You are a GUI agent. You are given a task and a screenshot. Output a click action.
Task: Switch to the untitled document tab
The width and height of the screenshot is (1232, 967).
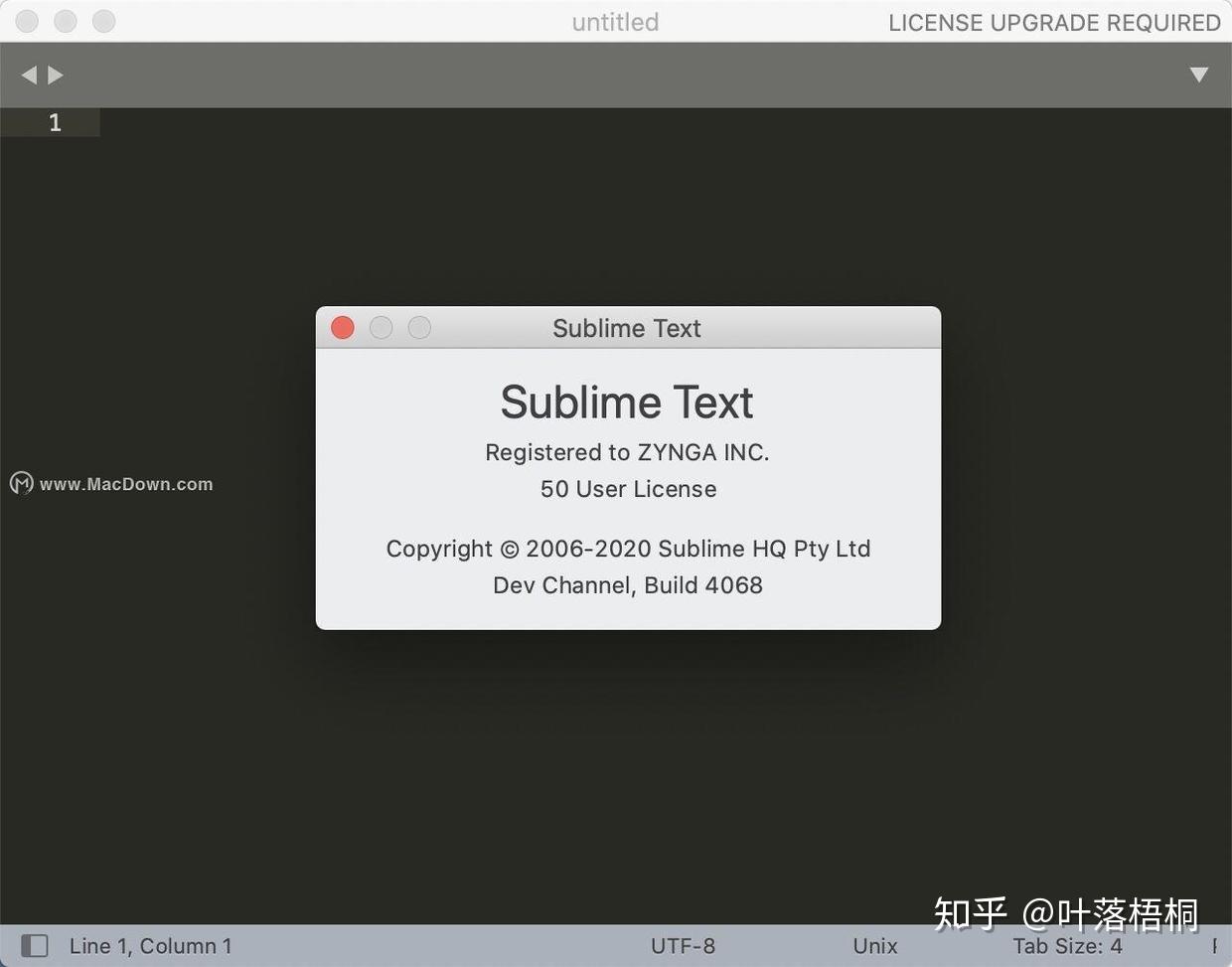coord(615,21)
